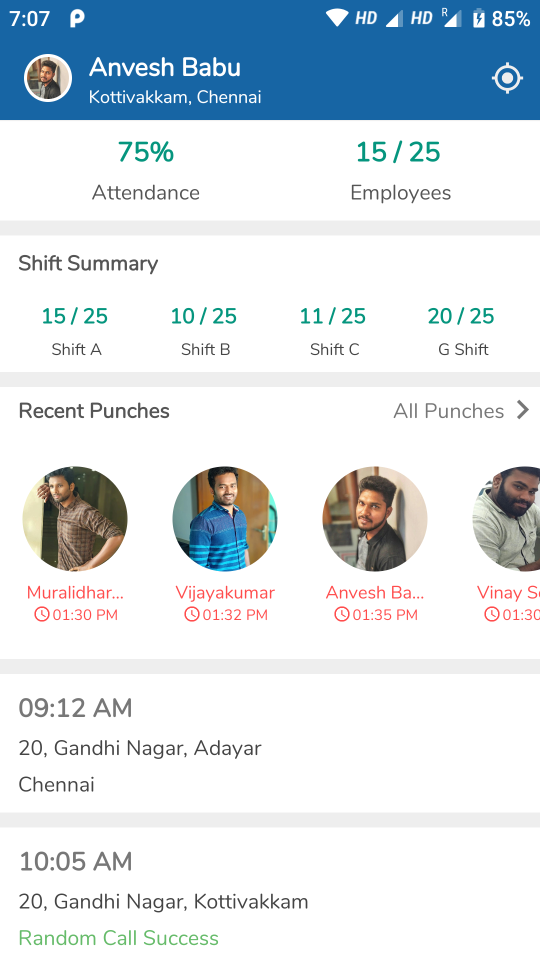Select the G Shift summary
The width and height of the screenshot is (540, 960).
click(462, 331)
